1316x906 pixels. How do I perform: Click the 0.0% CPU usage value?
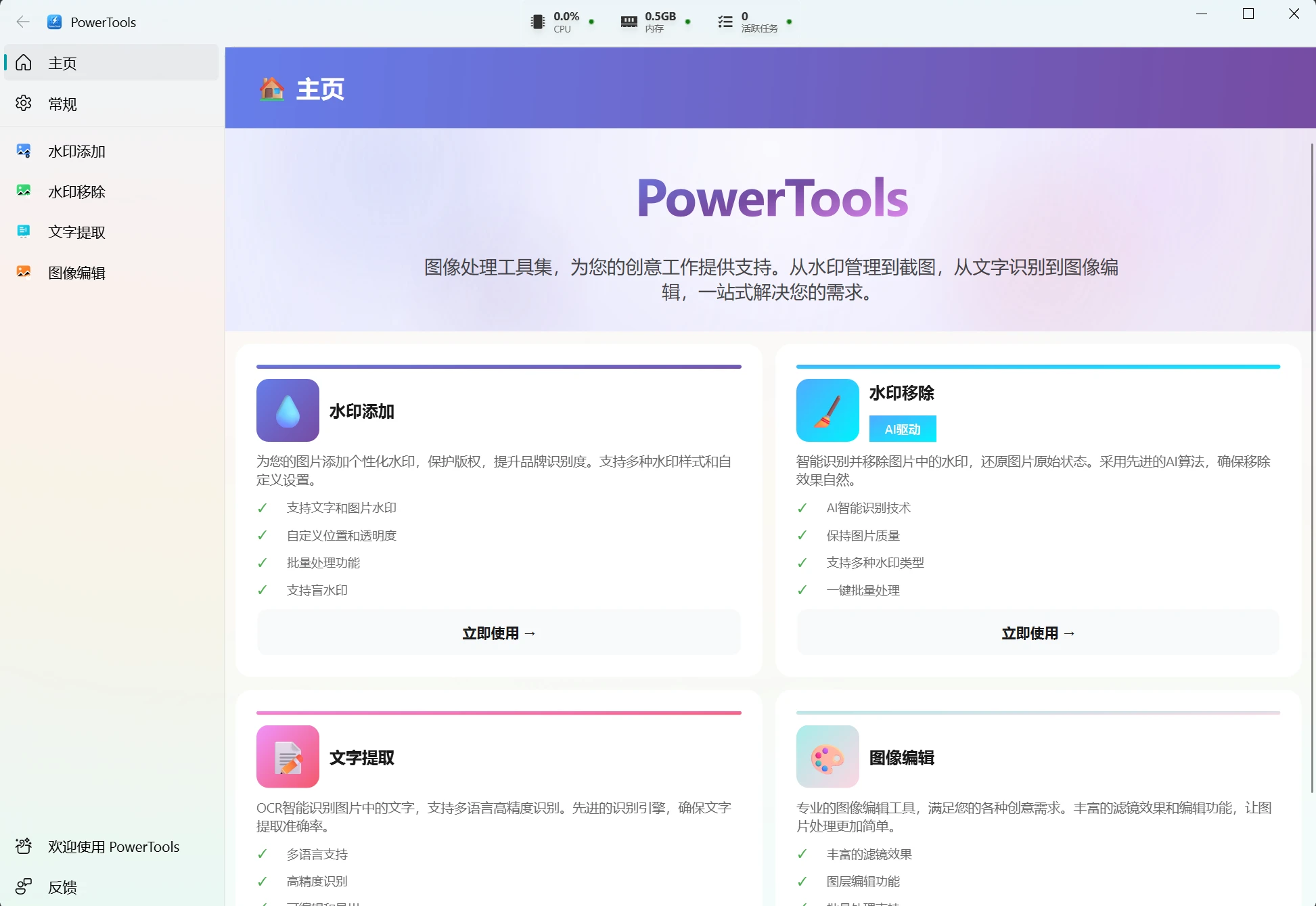pos(566,16)
